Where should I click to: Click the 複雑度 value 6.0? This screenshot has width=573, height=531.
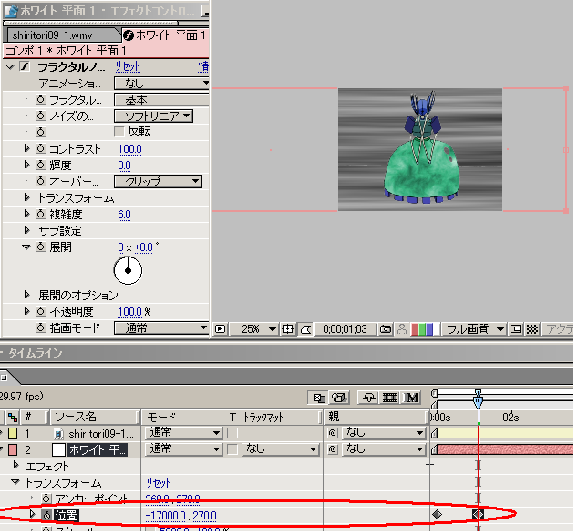pyautogui.click(x=124, y=214)
